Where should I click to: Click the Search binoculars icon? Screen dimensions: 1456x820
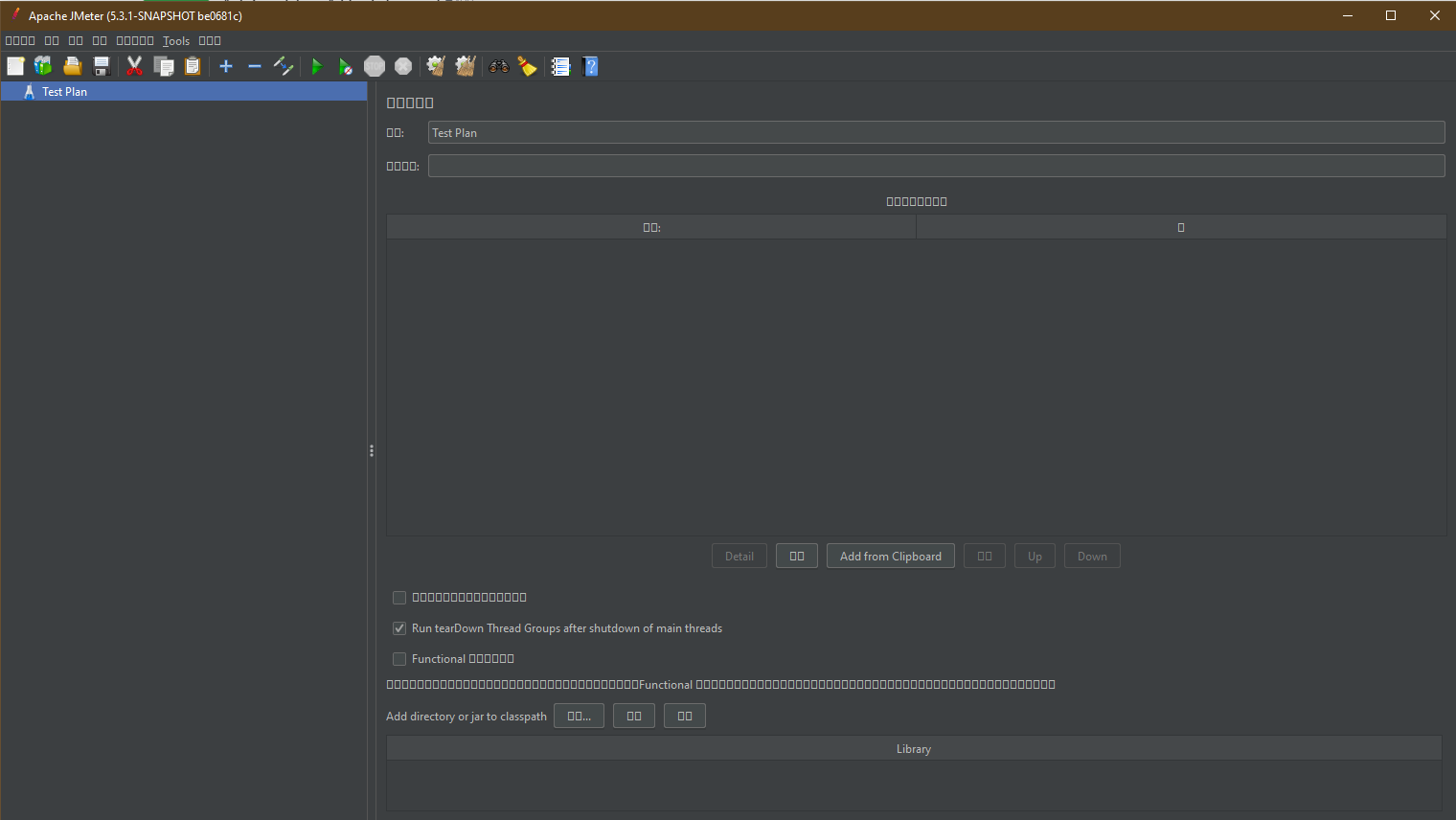498,66
